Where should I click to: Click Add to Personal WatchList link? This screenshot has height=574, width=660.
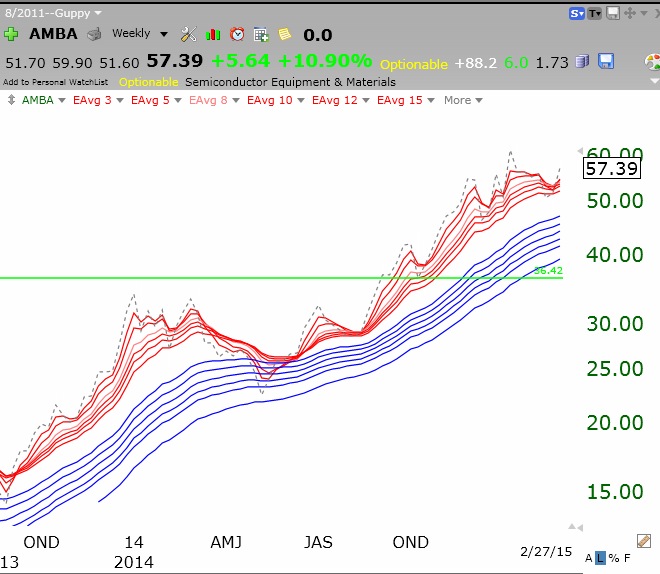tap(55, 82)
